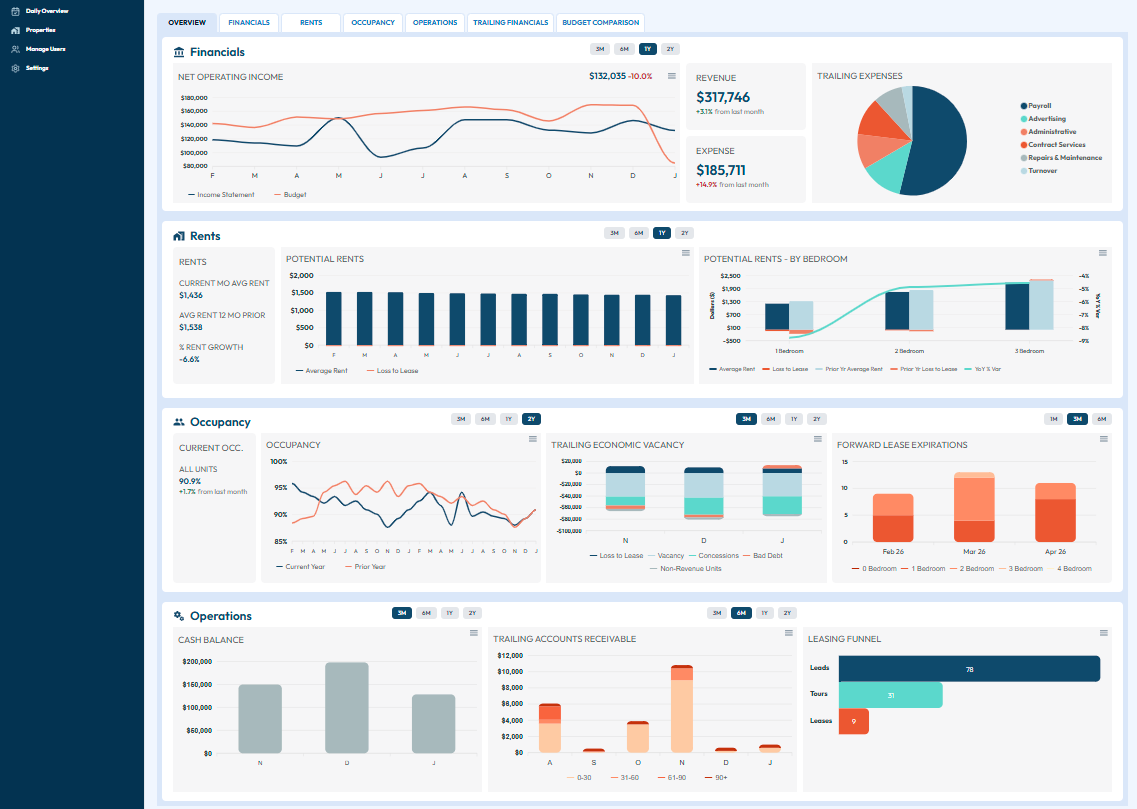
Task: Set Financials range to 6M
Action: pyautogui.click(x=624, y=49)
